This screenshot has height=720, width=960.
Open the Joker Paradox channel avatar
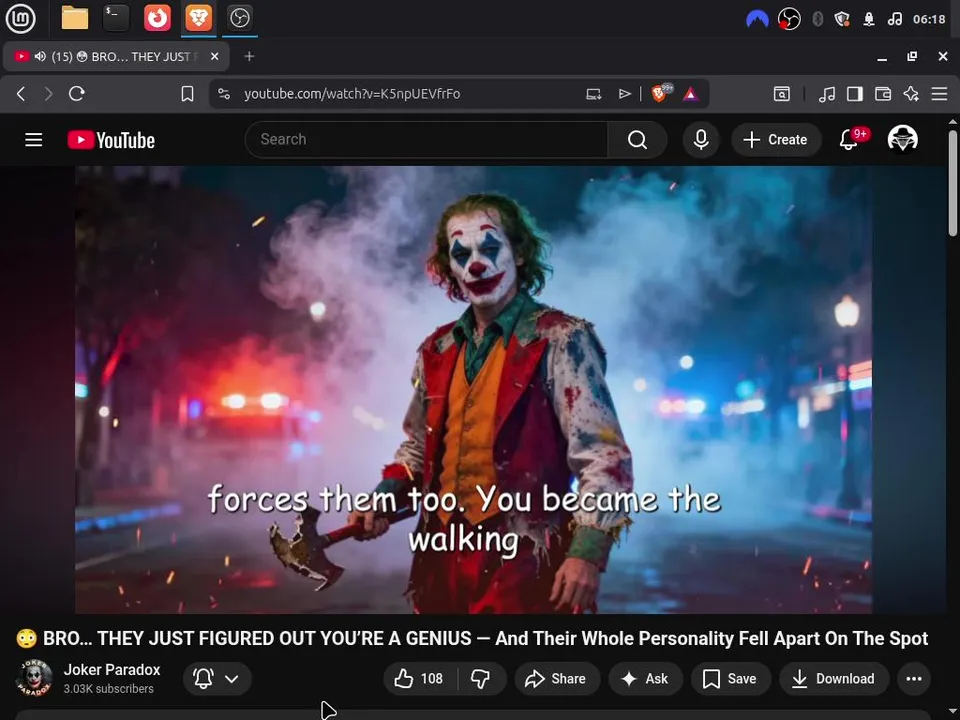[34, 678]
